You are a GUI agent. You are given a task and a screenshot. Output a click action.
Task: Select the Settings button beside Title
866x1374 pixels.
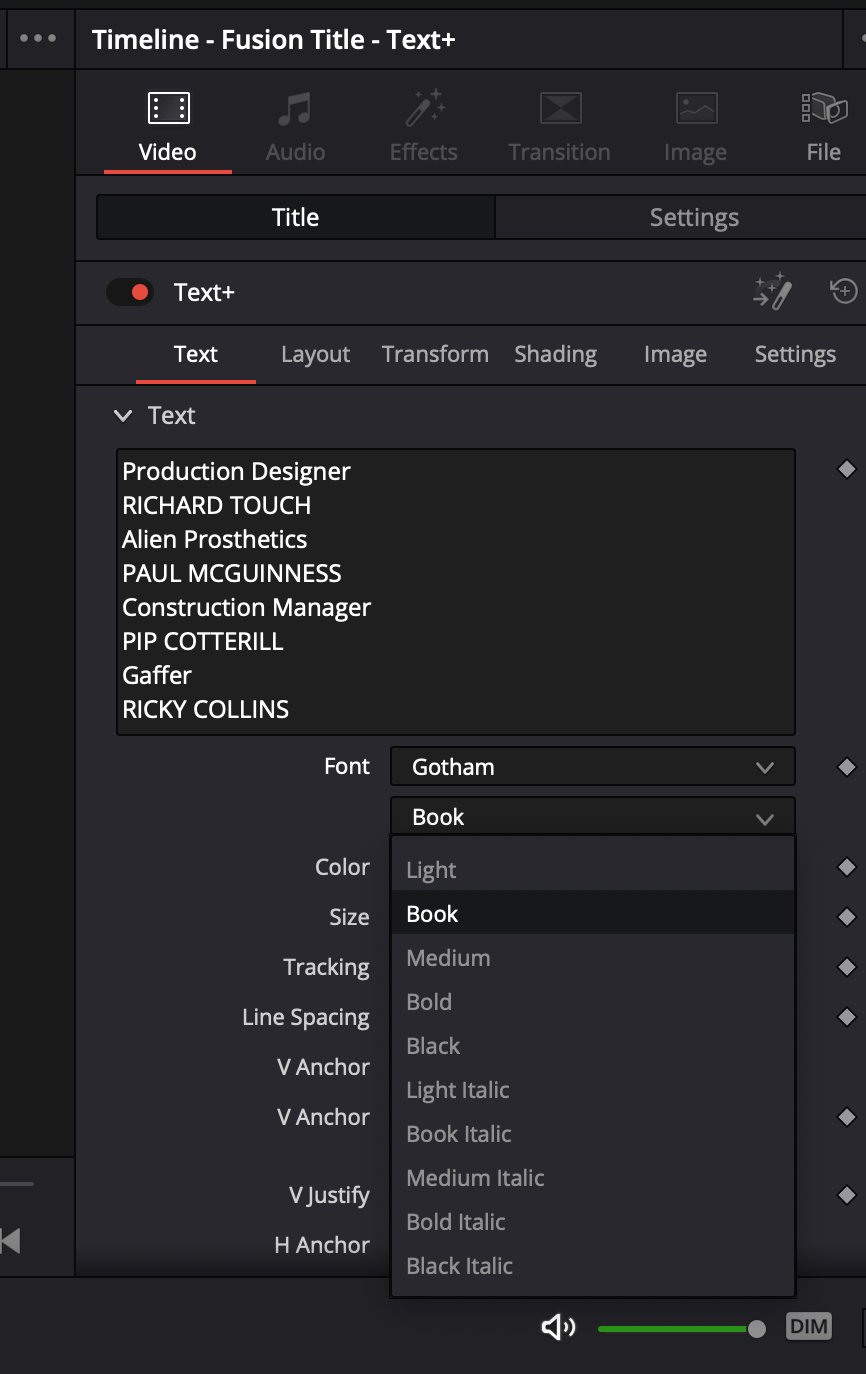pyautogui.click(x=694, y=217)
